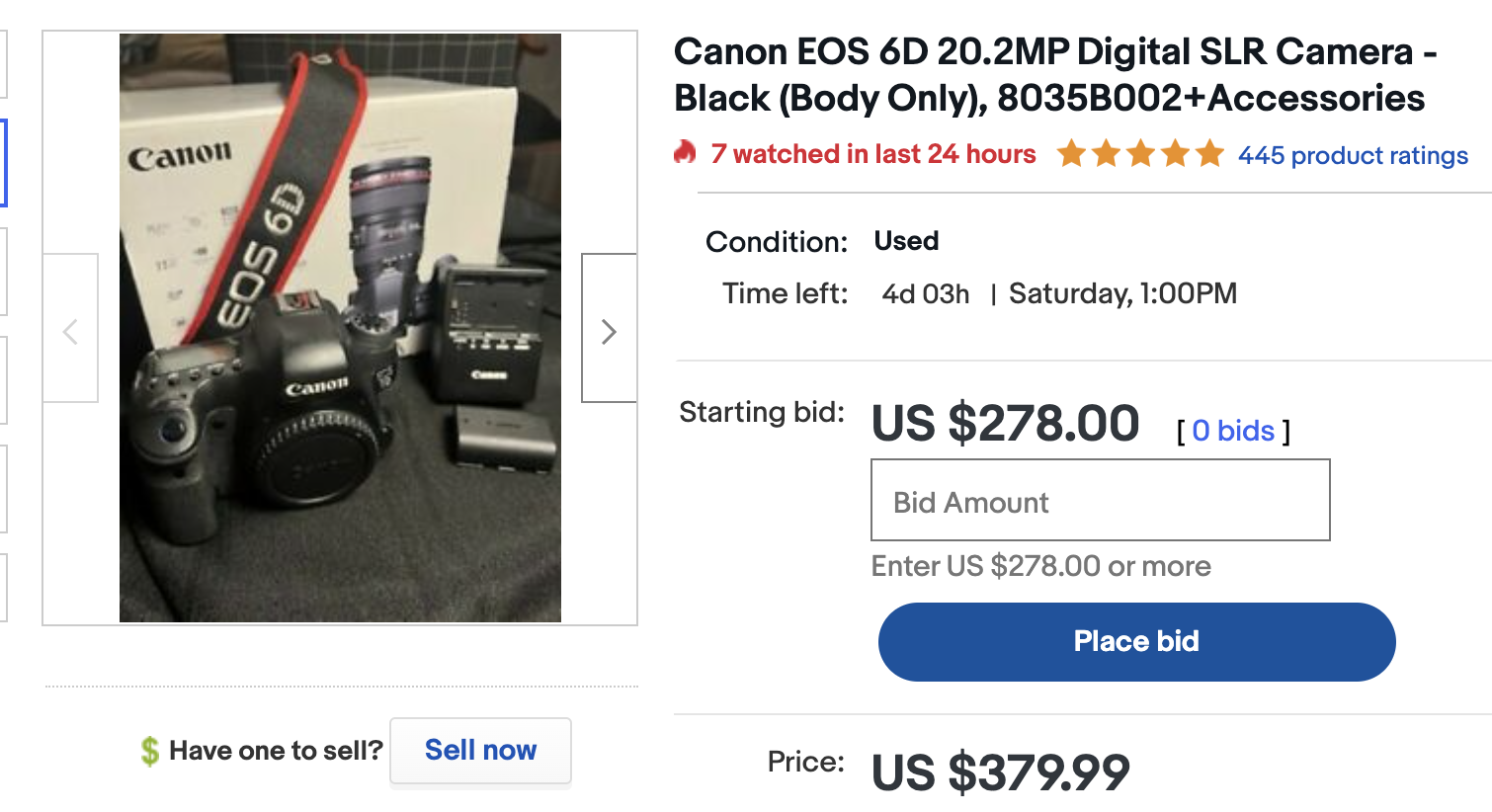Focus the Bid Amount input field

1100,500
